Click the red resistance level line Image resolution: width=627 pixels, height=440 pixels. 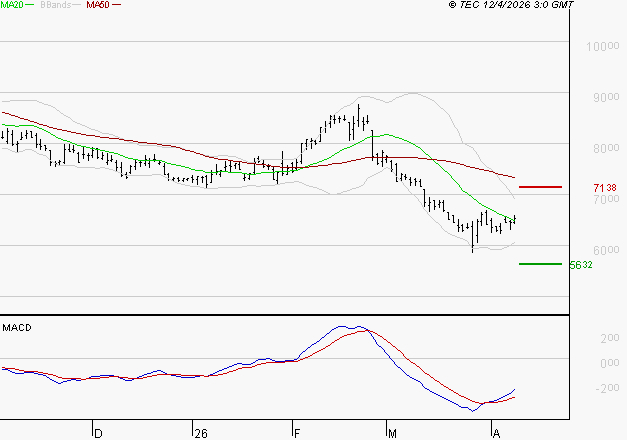540,187
